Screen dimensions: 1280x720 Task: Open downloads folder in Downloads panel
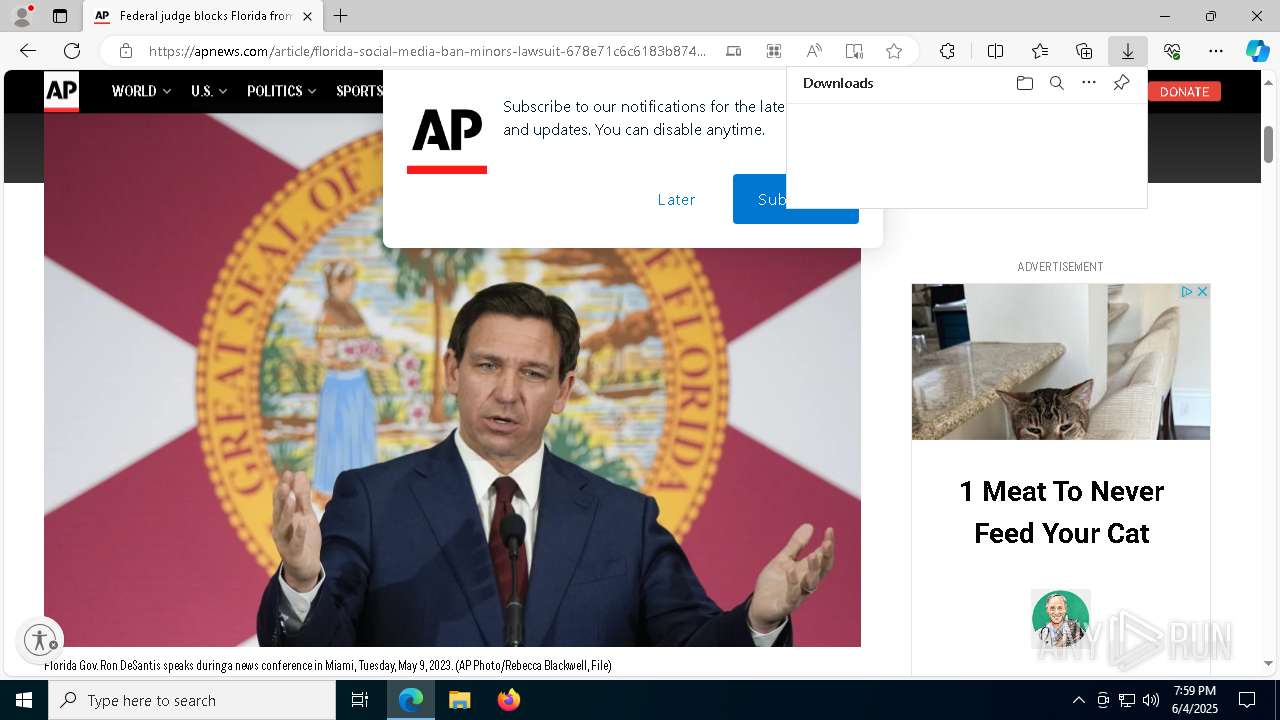(1024, 83)
